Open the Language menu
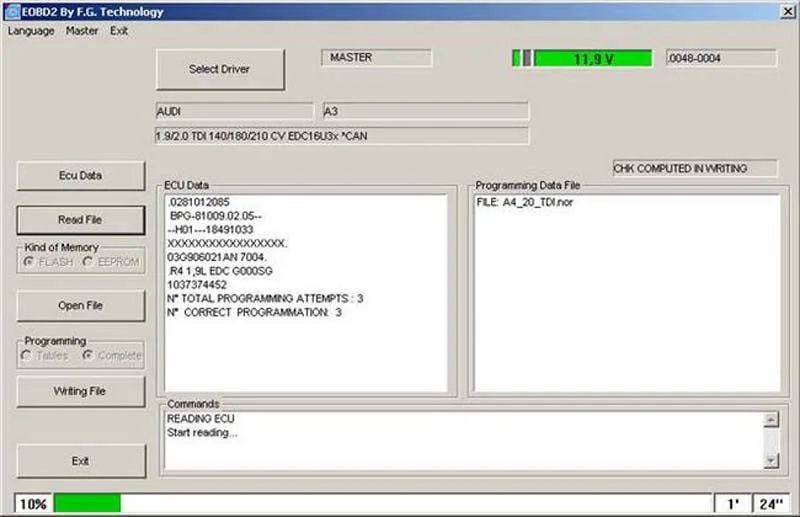The image size is (800, 517). 31,31
